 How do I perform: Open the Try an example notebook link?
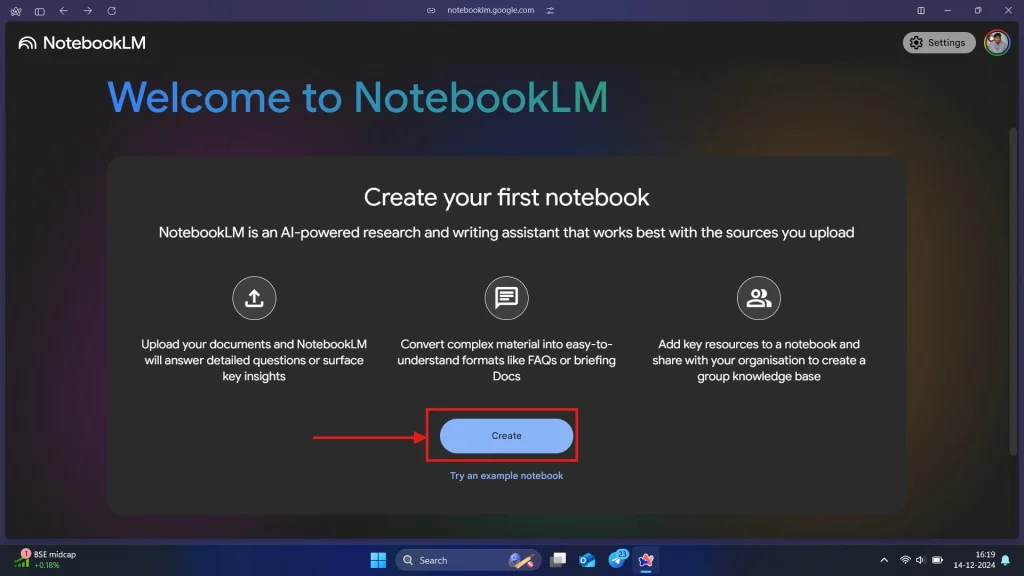click(506, 475)
